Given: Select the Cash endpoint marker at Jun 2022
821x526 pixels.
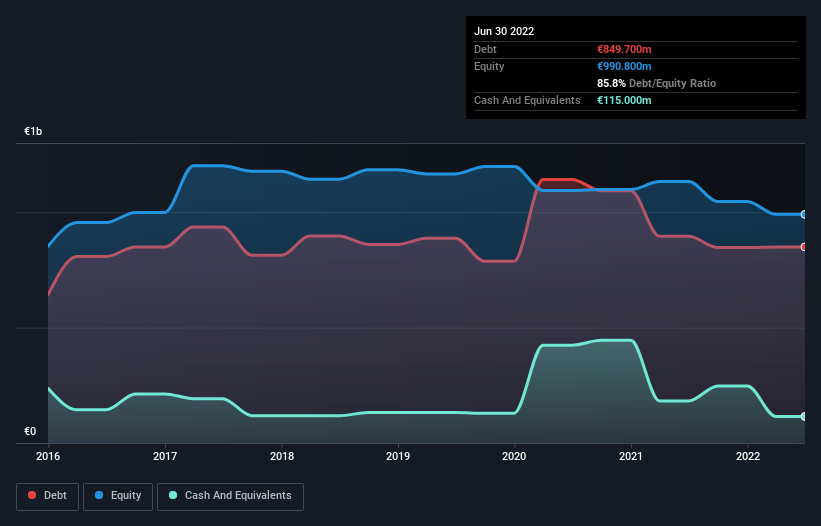Looking at the screenshot, I should point(804,417).
